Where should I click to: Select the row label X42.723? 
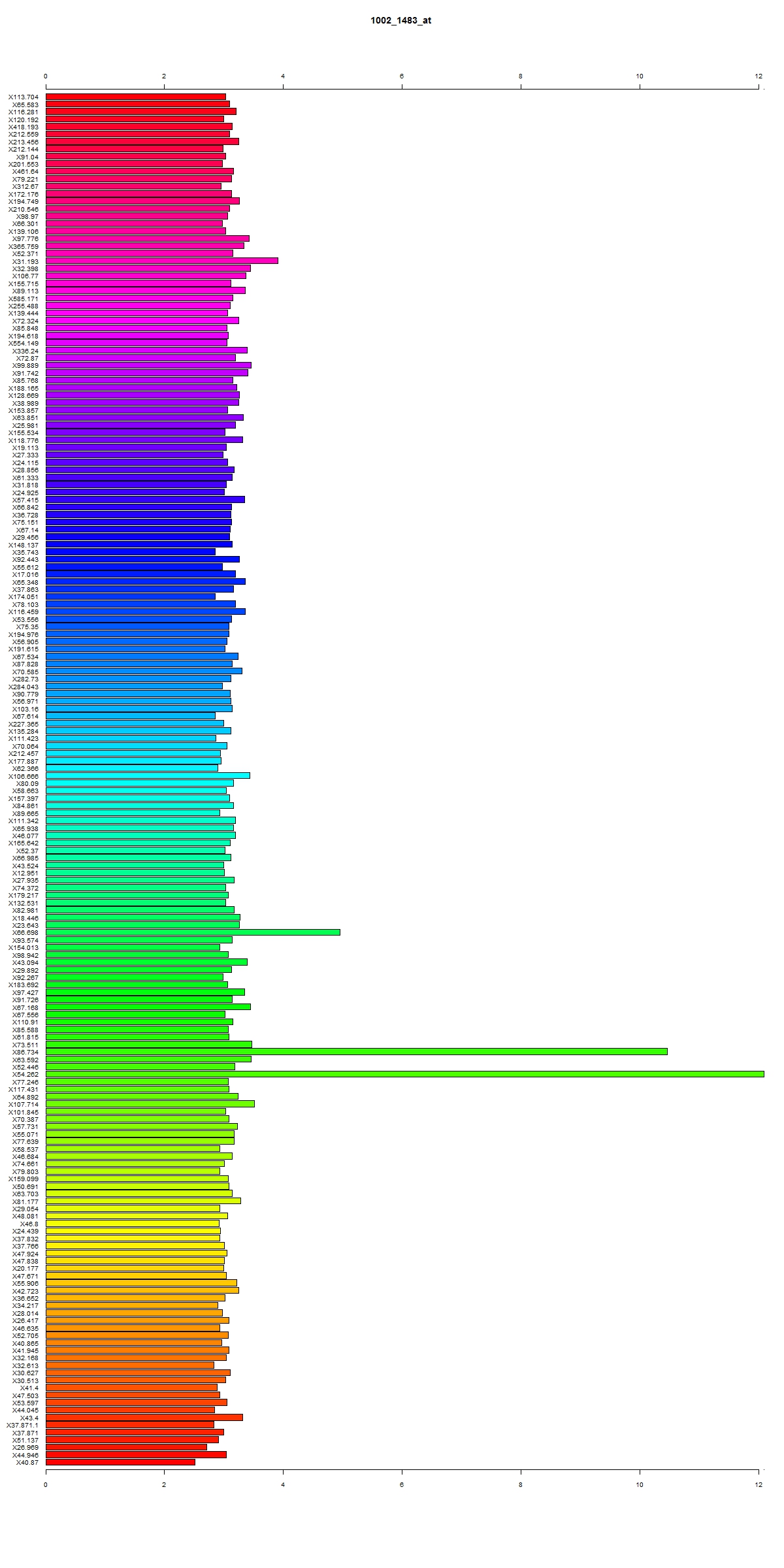[25, 1291]
